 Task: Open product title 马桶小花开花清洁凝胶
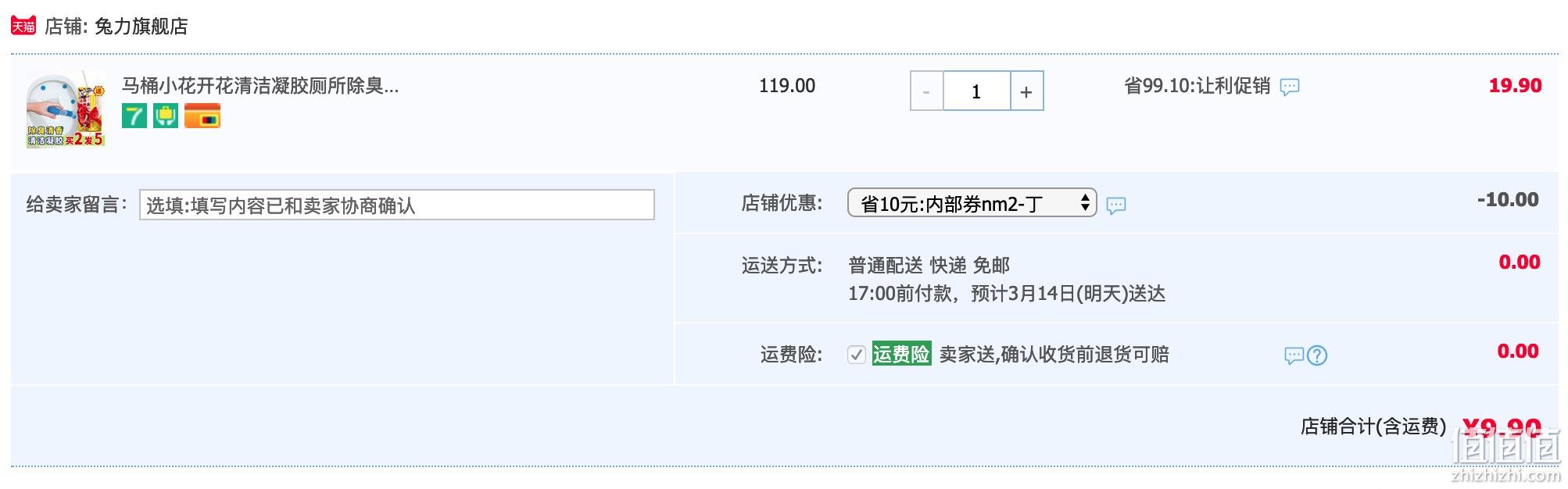tap(260, 86)
